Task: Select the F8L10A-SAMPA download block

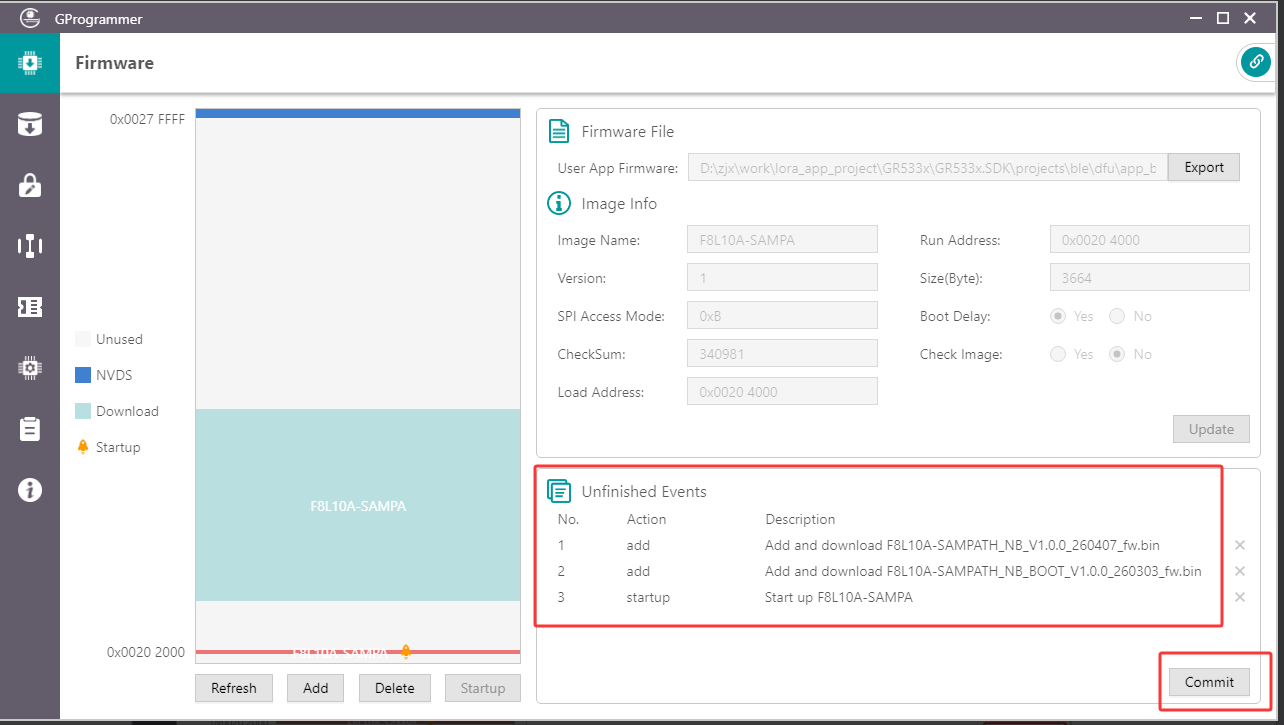Action: pos(358,506)
